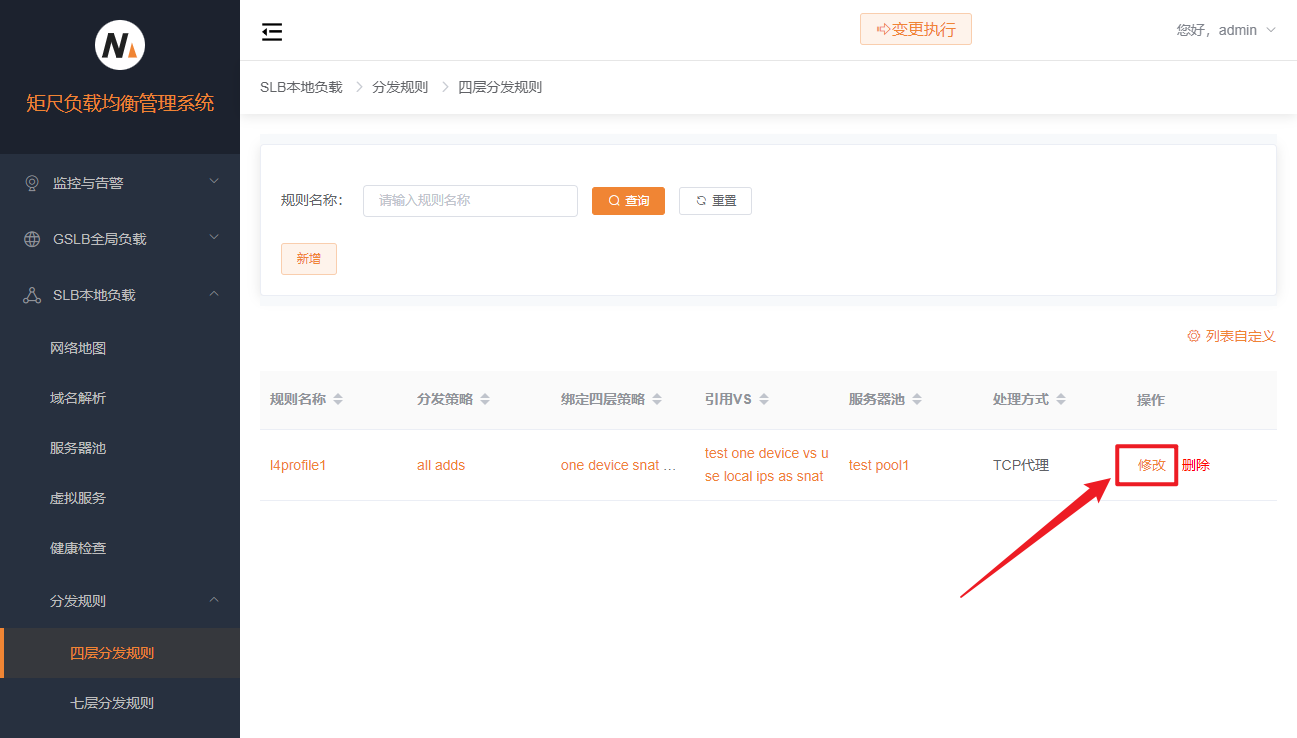Viewport: 1297px width, 738px height.
Task: Click the 查询 search button
Action: [x=628, y=201]
